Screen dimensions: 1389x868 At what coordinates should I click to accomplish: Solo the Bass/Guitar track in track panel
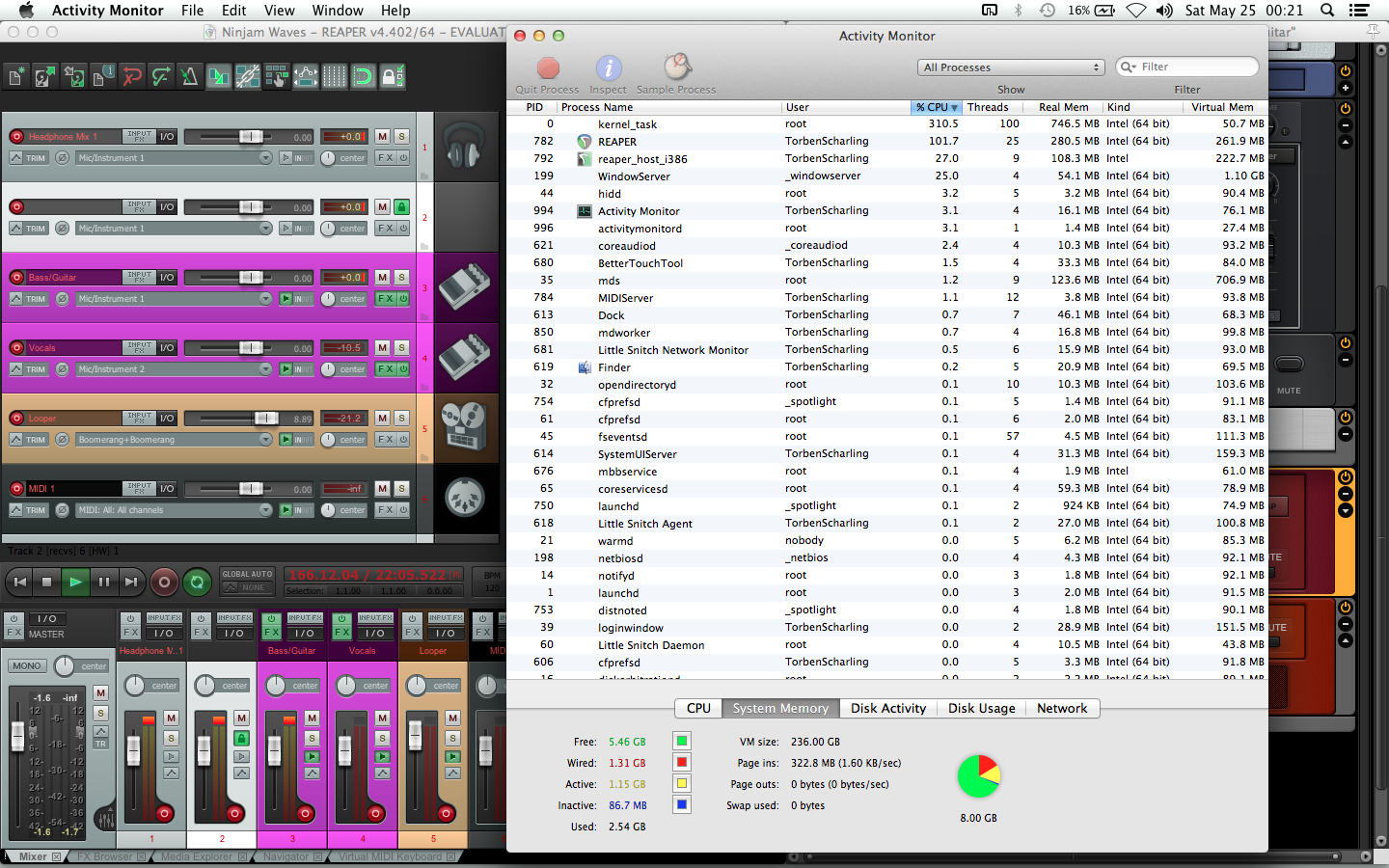402,278
